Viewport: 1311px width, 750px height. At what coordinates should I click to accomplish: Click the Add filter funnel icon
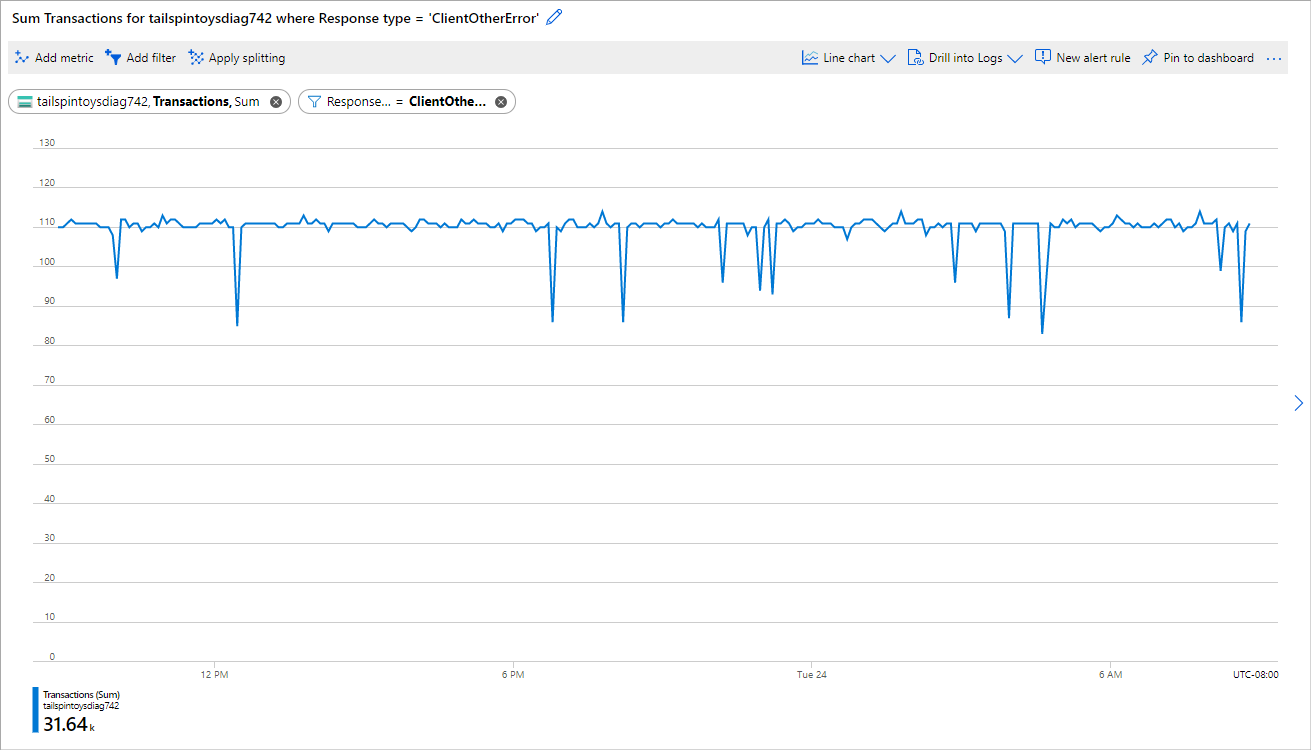(x=113, y=58)
